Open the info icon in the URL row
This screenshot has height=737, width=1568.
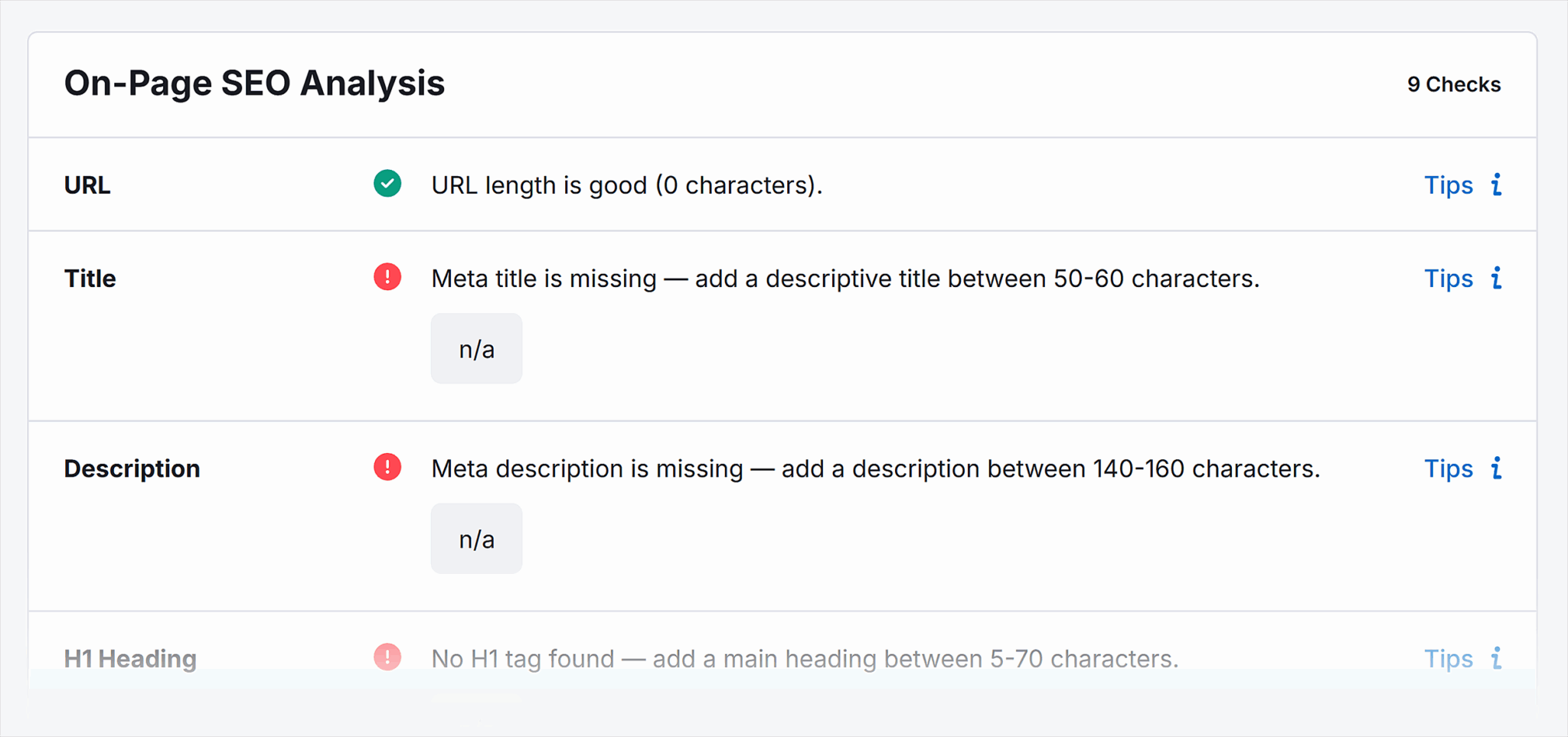pyautogui.click(x=1497, y=184)
